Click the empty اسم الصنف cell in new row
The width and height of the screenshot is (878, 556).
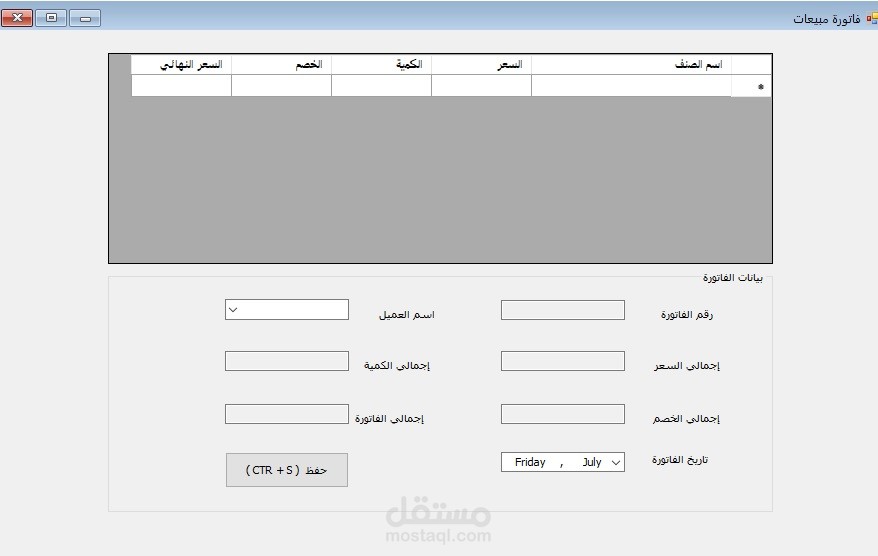click(x=631, y=86)
